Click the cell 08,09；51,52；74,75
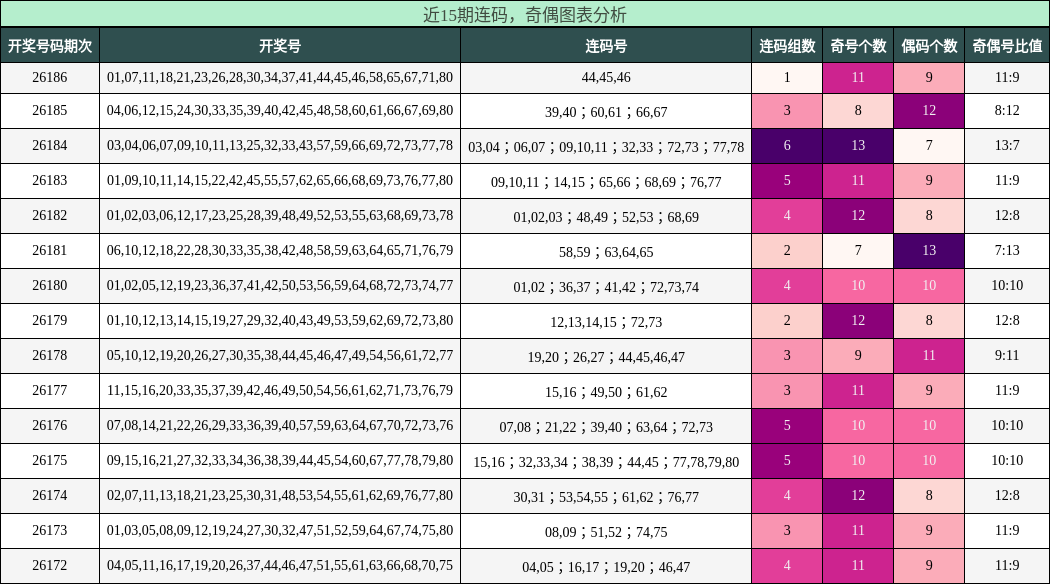The image size is (1050, 584). [x=606, y=531]
